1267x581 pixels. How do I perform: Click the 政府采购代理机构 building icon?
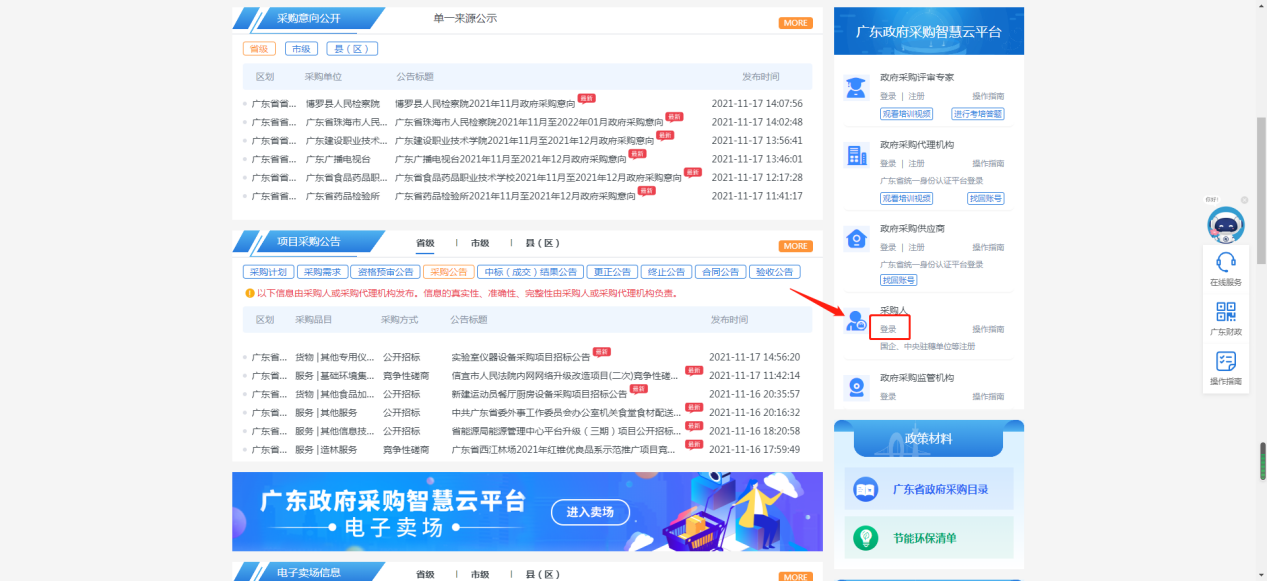point(857,155)
